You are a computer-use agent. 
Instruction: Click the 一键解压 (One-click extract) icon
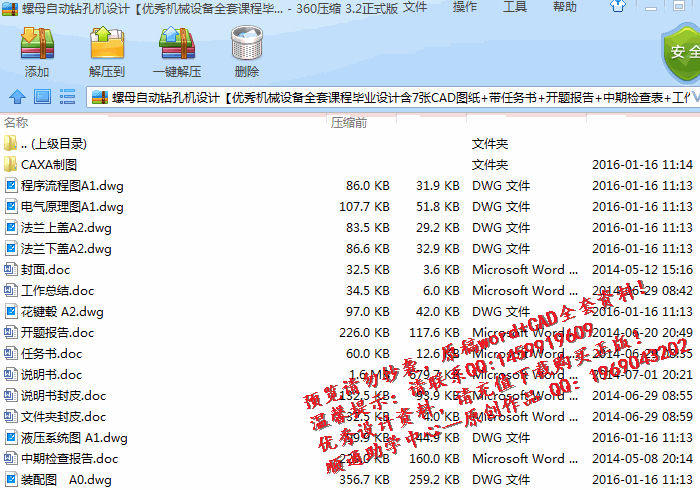click(177, 43)
